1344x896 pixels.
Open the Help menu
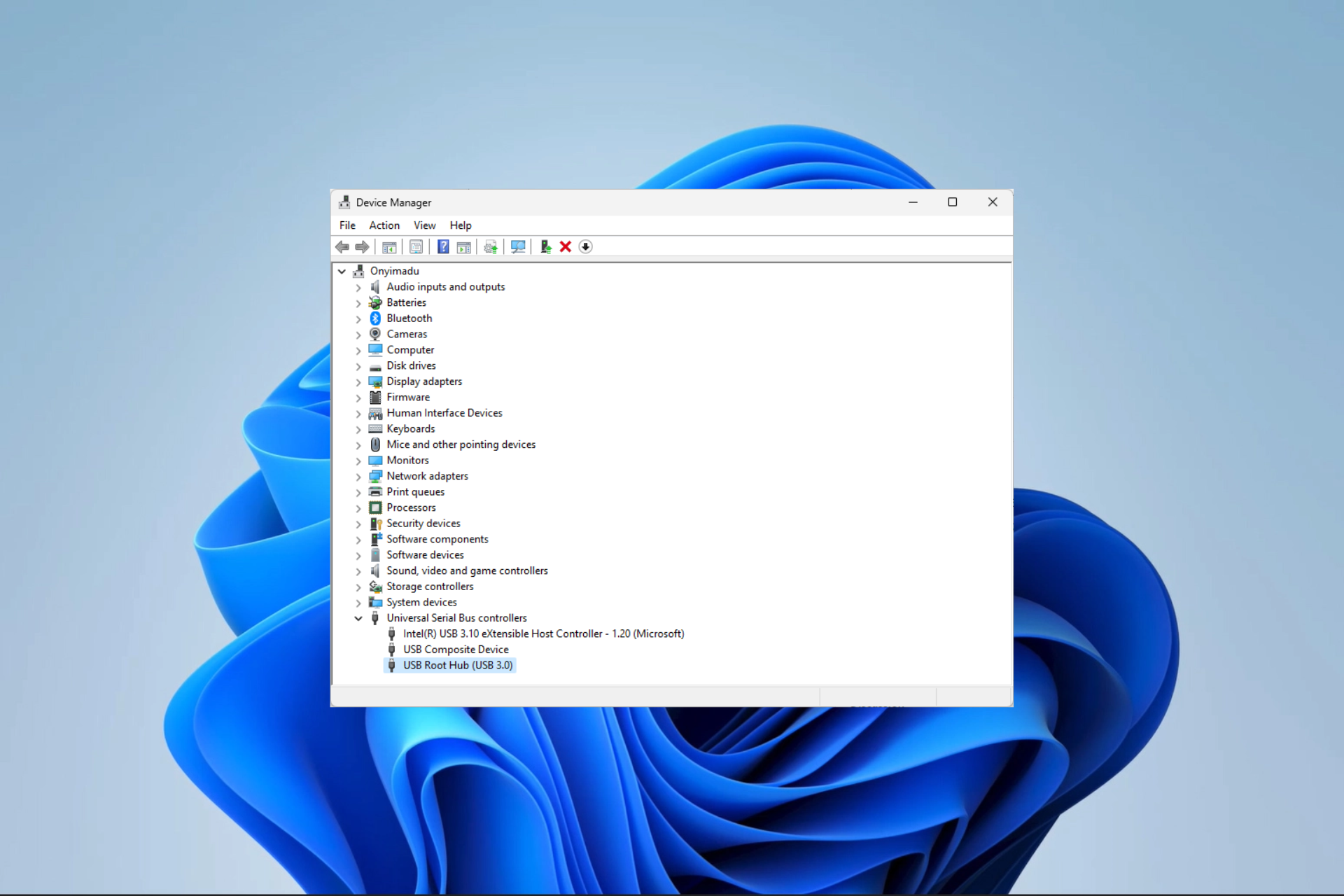(x=461, y=225)
